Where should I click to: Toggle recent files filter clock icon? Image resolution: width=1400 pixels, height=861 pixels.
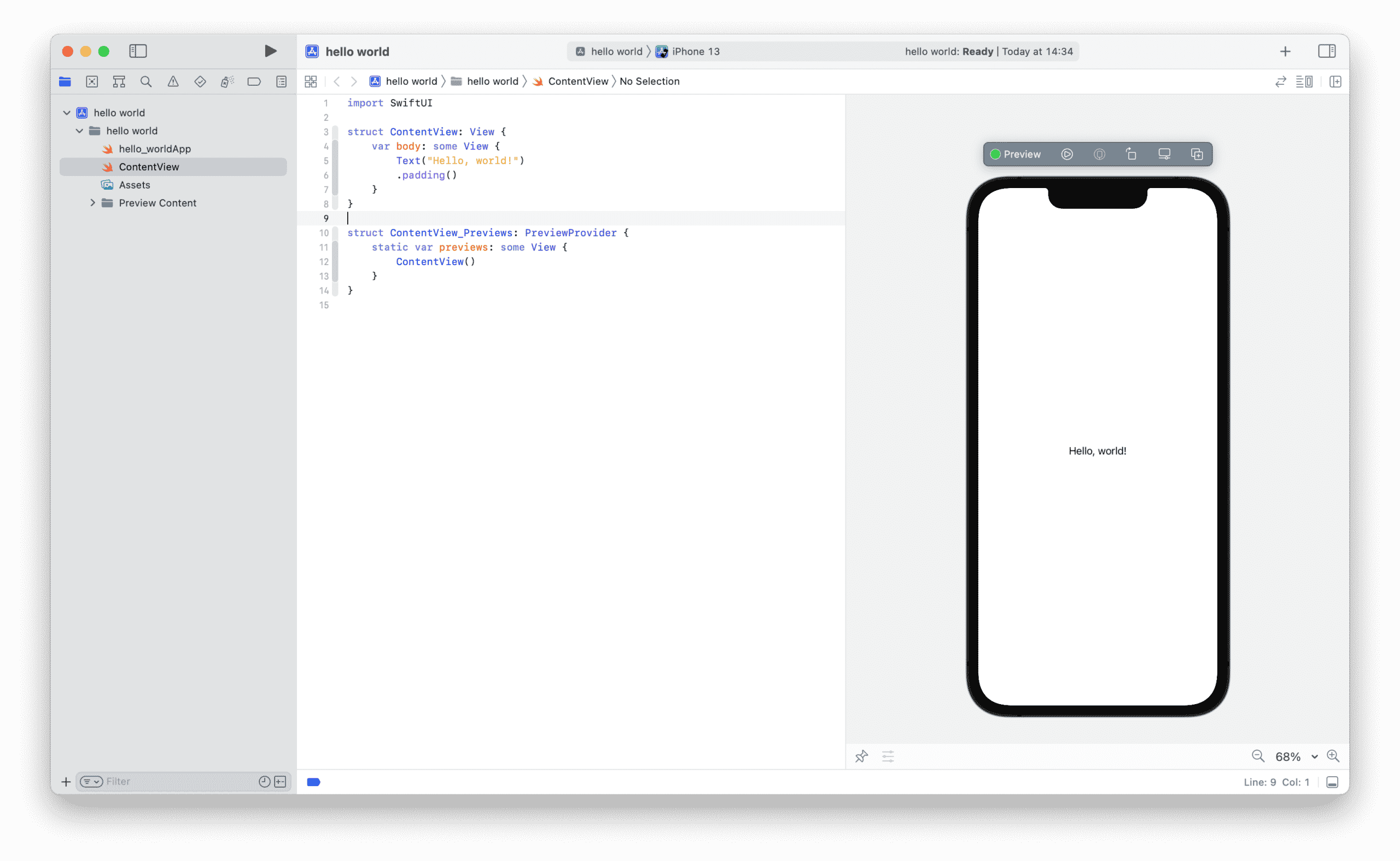pos(264,782)
